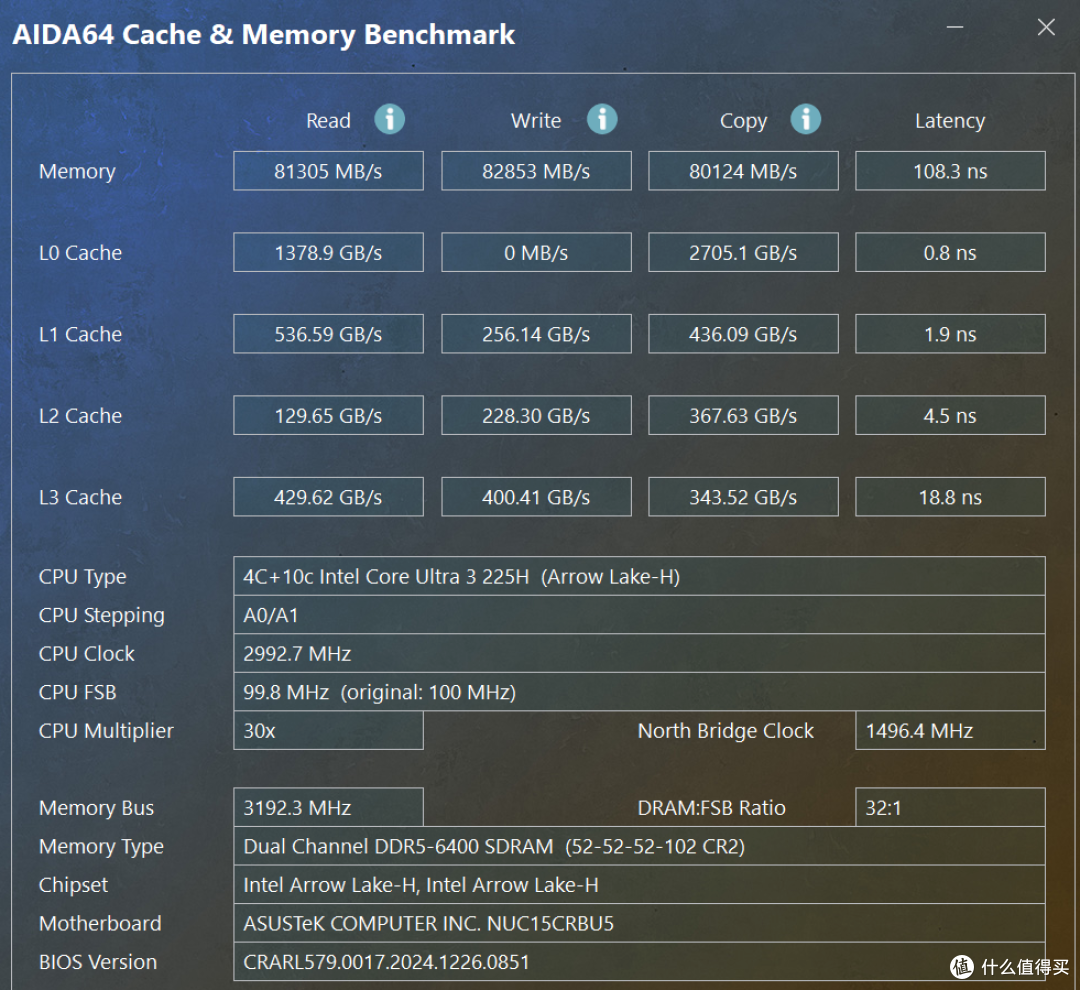This screenshot has width=1080, height=990.
Task: Click the info icon next to Read
Action: pyautogui.click(x=389, y=120)
